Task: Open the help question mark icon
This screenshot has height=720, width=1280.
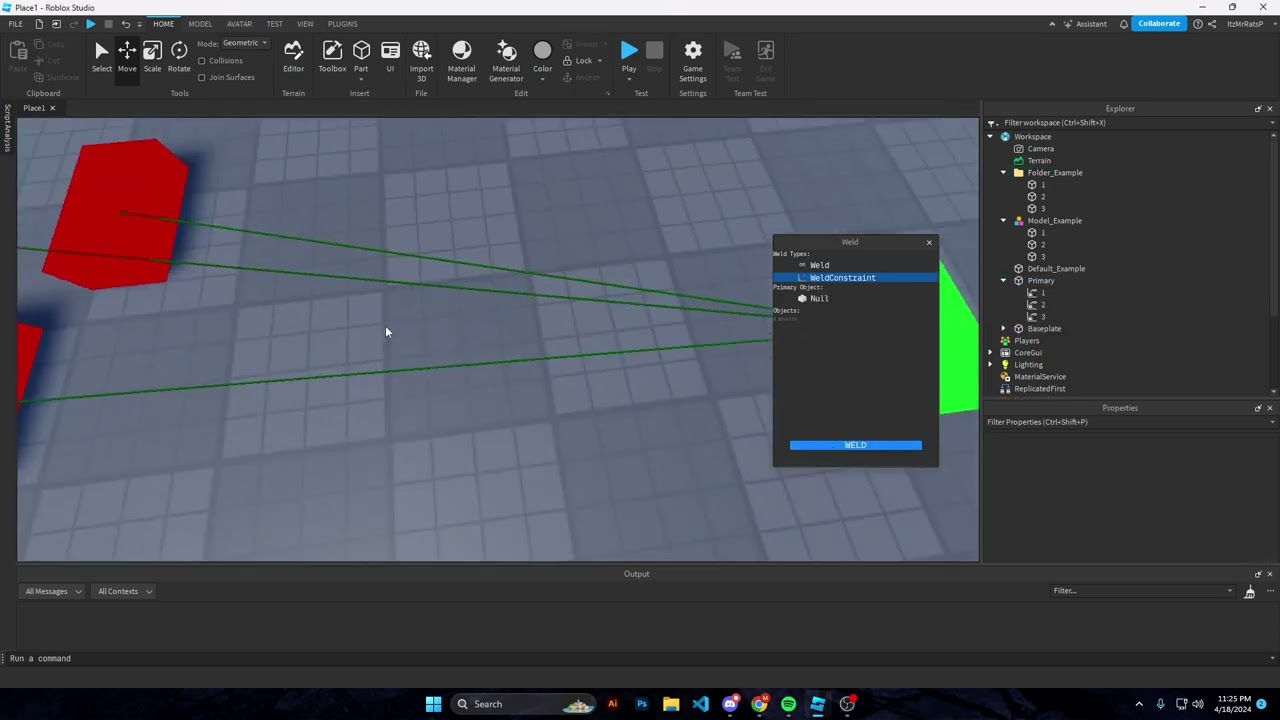Action: click(1198, 24)
